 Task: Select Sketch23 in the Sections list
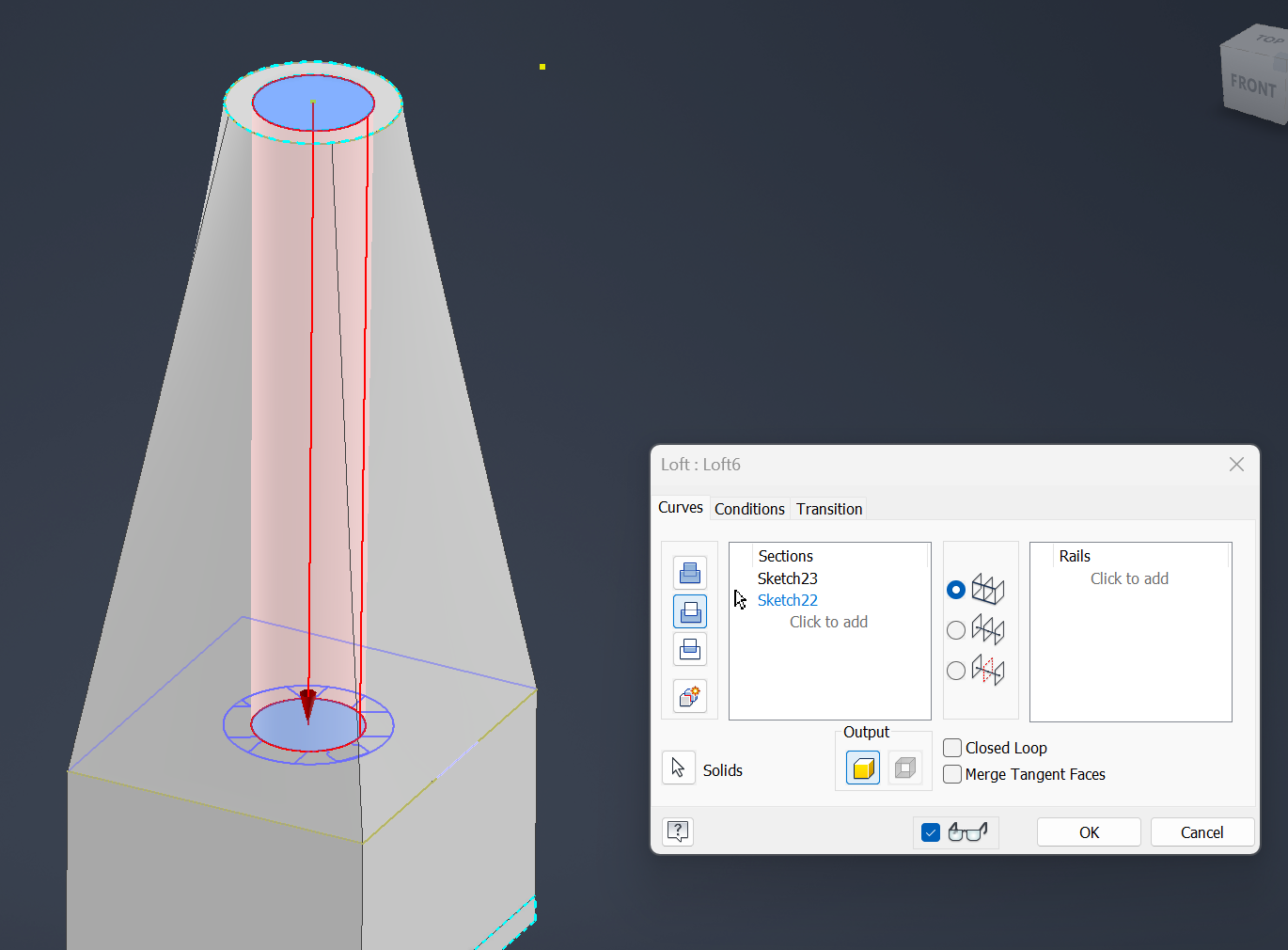click(788, 578)
